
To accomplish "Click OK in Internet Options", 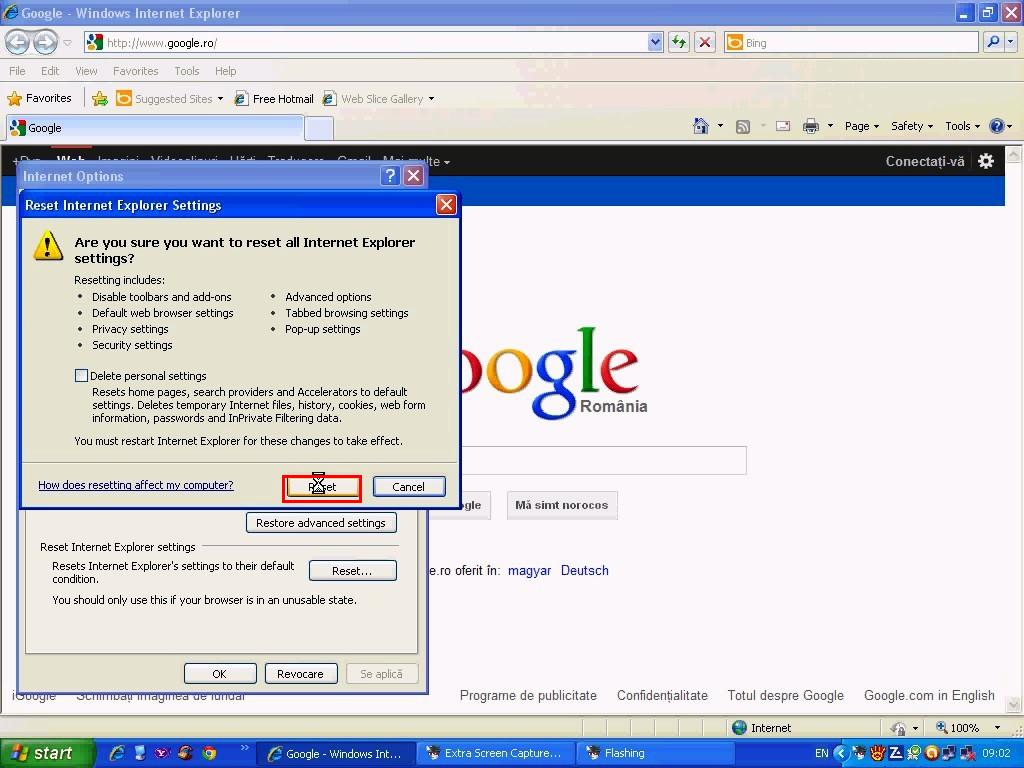I will click(x=220, y=674).
